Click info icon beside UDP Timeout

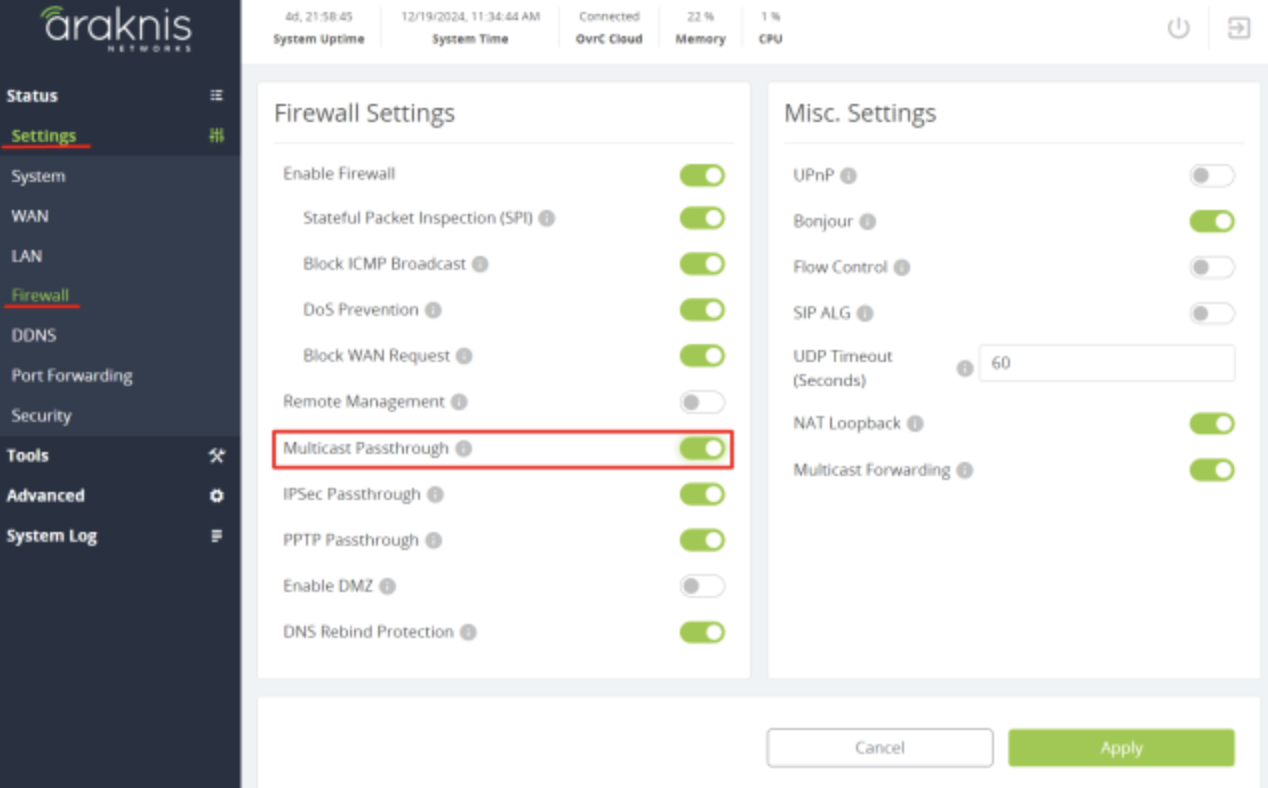(964, 368)
